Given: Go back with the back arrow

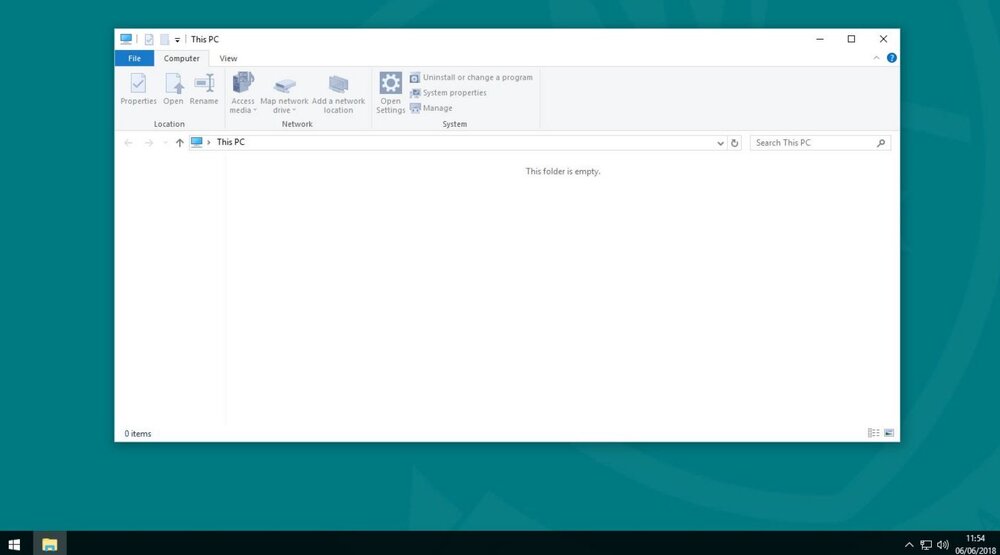Looking at the screenshot, I should coord(128,143).
